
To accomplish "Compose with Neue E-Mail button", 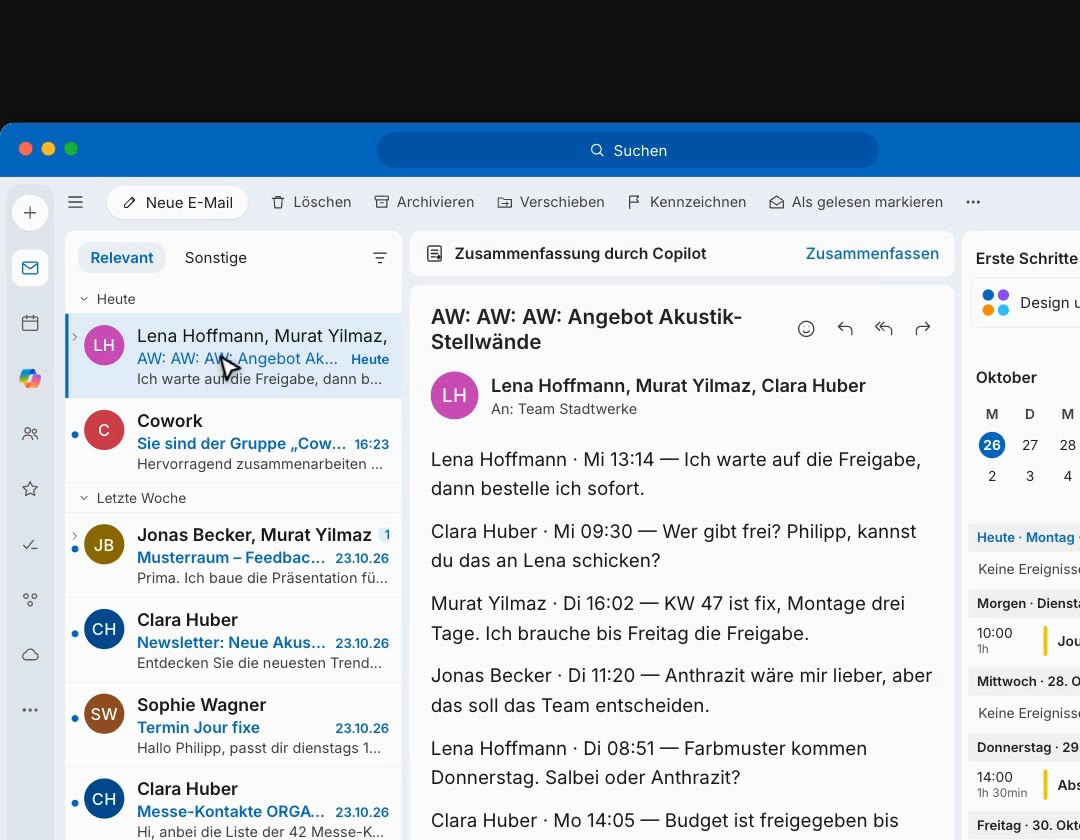I will point(178,202).
